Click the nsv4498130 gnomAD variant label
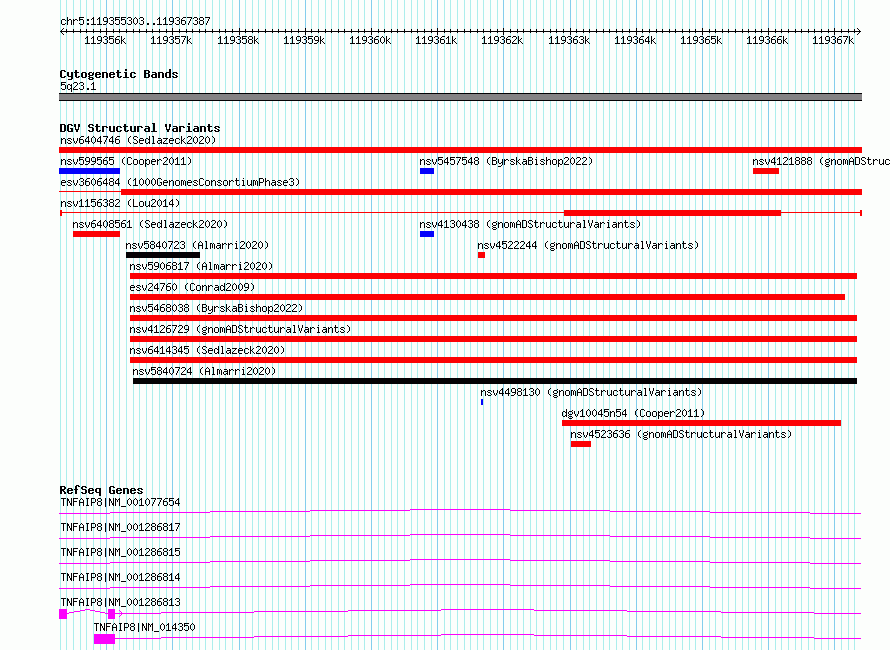This screenshot has height=650, width=890. coord(591,392)
